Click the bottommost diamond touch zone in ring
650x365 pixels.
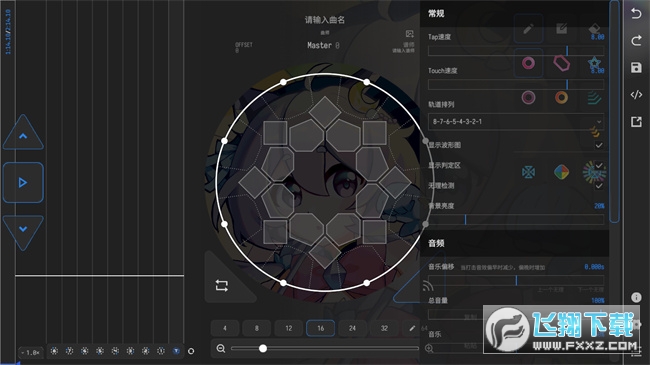(325, 253)
